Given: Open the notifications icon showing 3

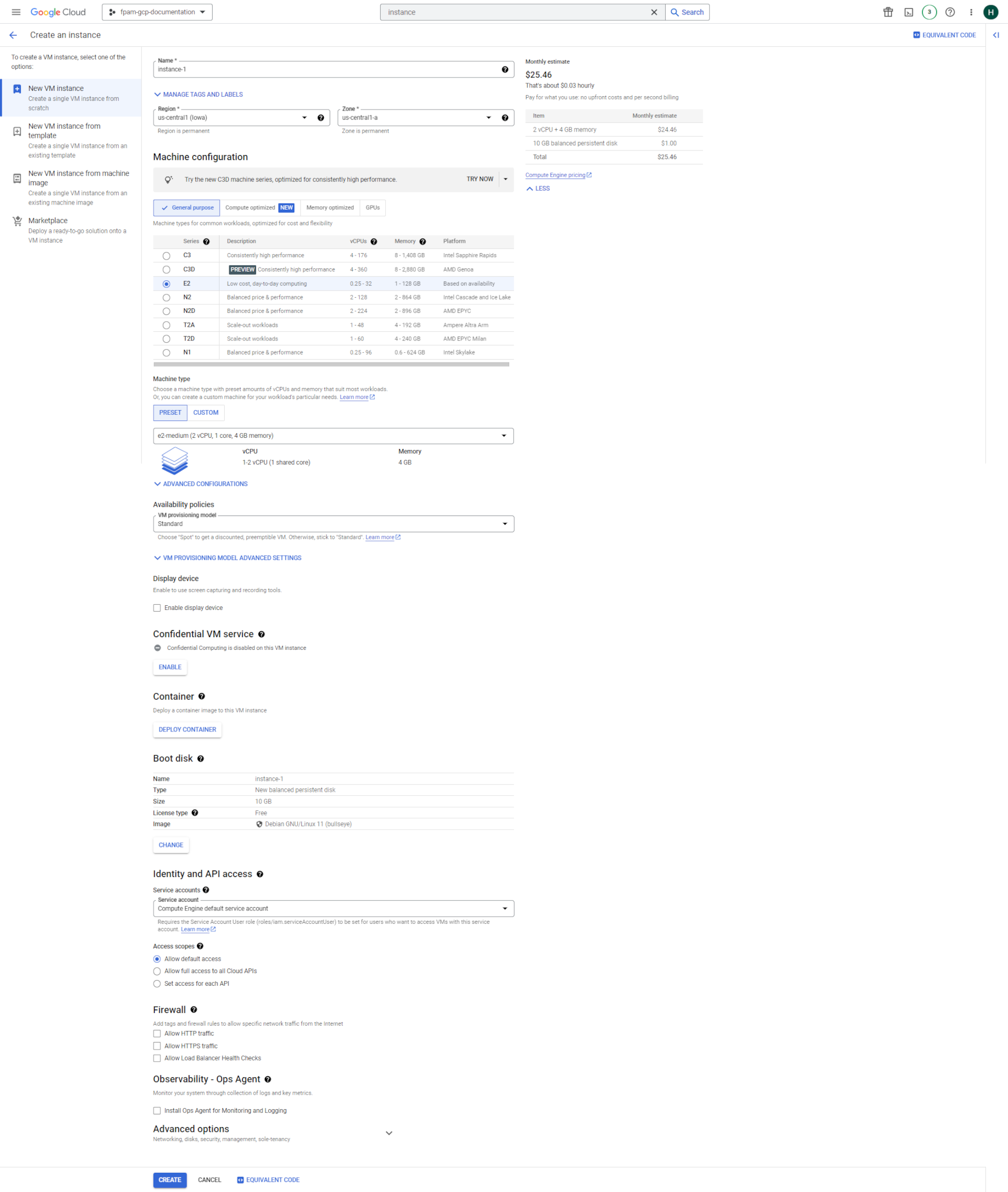Looking at the screenshot, I should click(929, 12).
